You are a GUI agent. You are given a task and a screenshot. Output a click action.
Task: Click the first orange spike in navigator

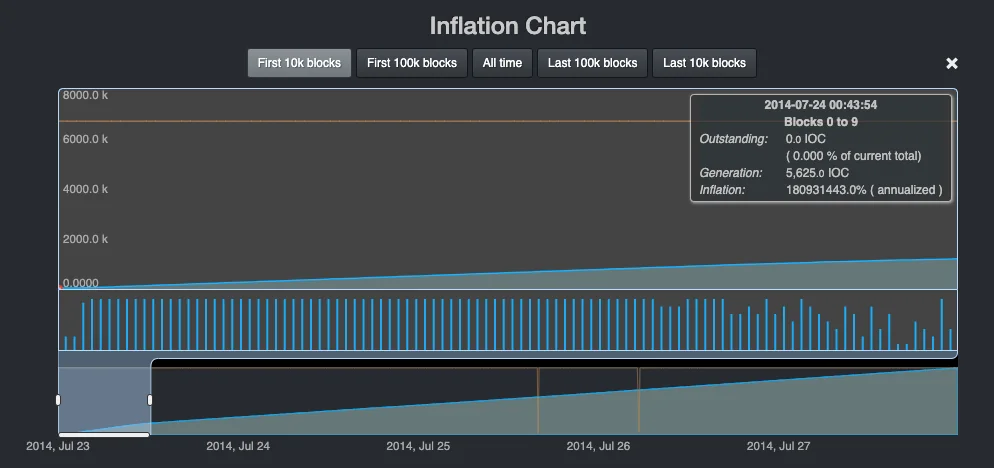point(538,400)
